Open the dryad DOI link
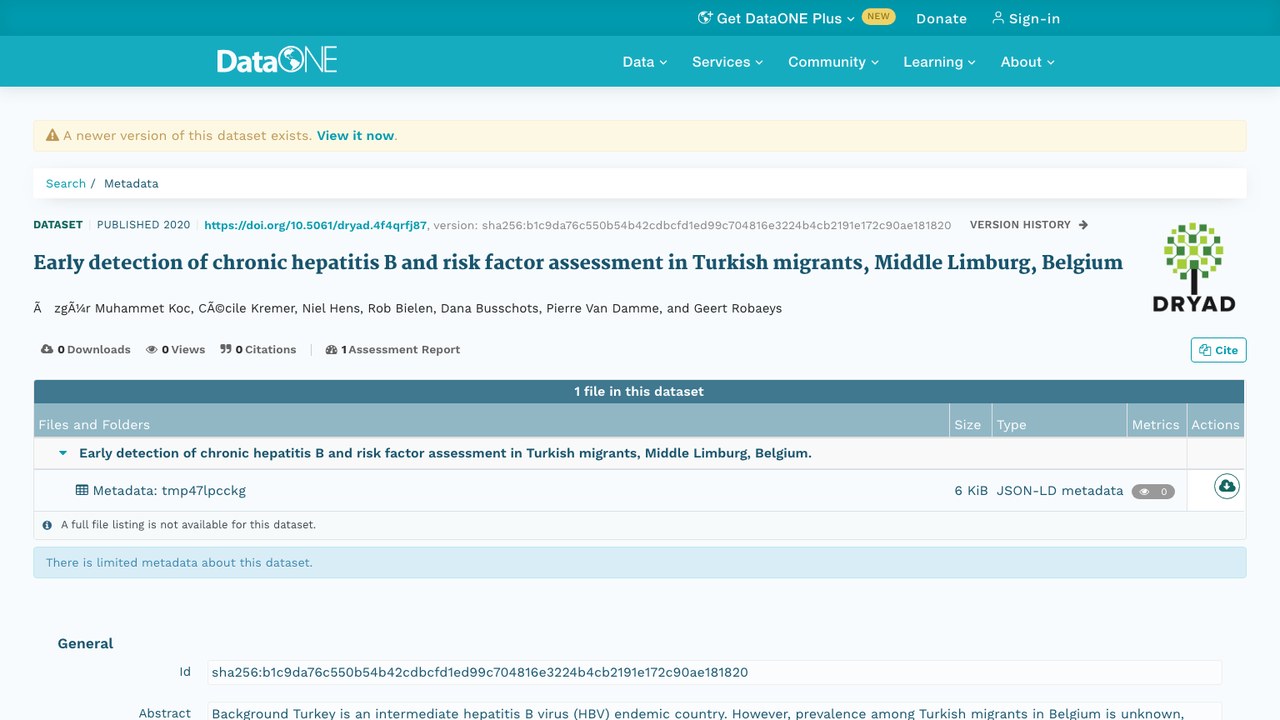Image resolution: width=1280 pixels, height=720 pixels. tap(315, 225)
